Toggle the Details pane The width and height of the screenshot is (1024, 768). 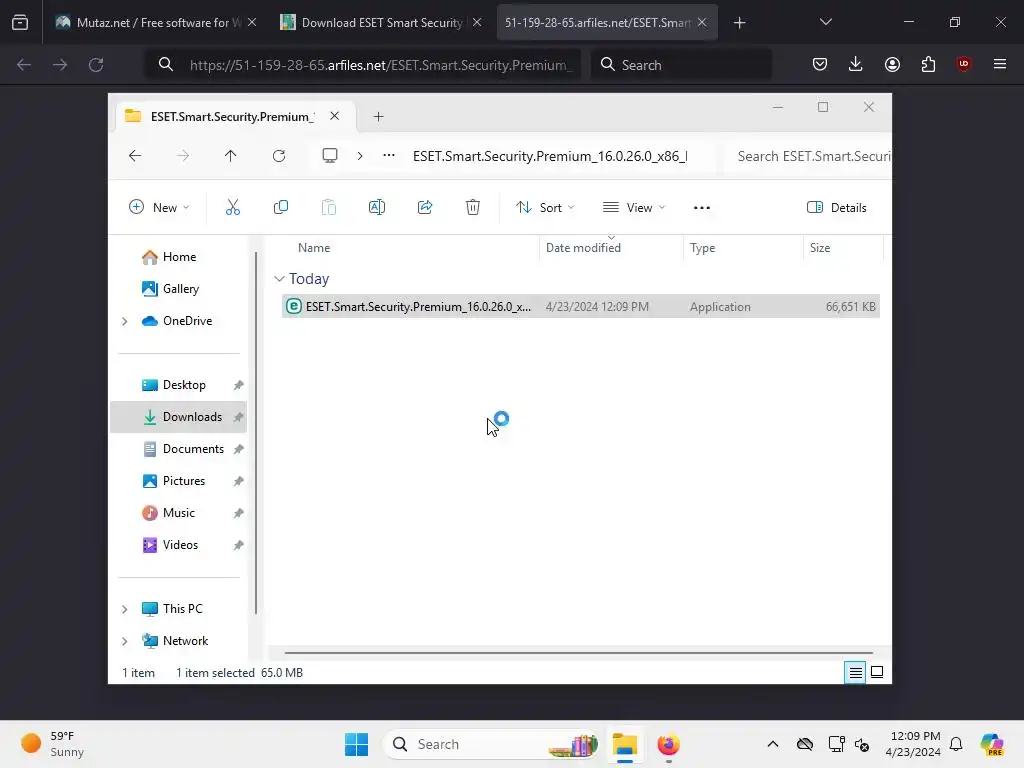coord(837,208)
